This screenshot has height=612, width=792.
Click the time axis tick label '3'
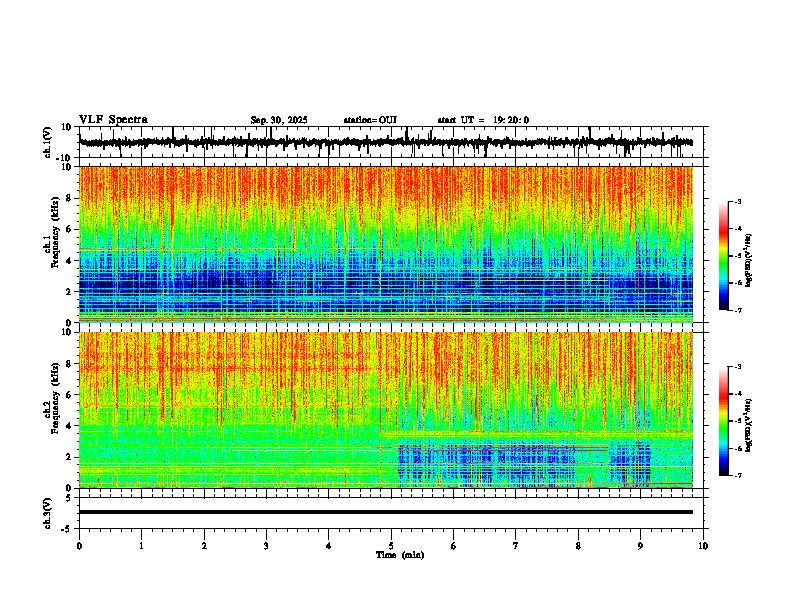coord(266,546)
